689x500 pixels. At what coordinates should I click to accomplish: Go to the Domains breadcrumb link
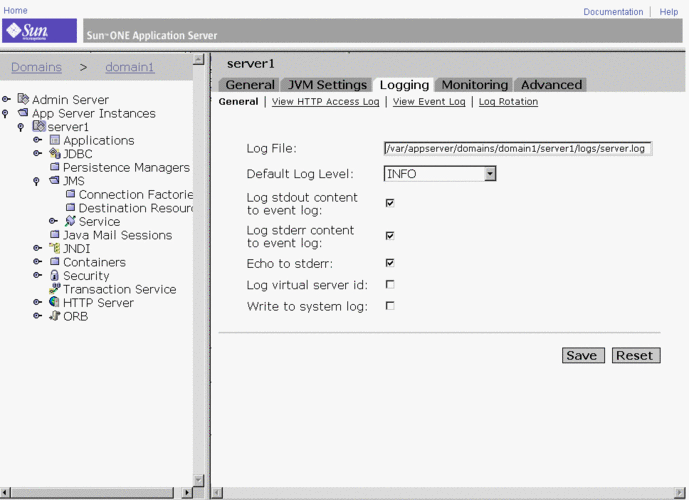pos(36,67)
